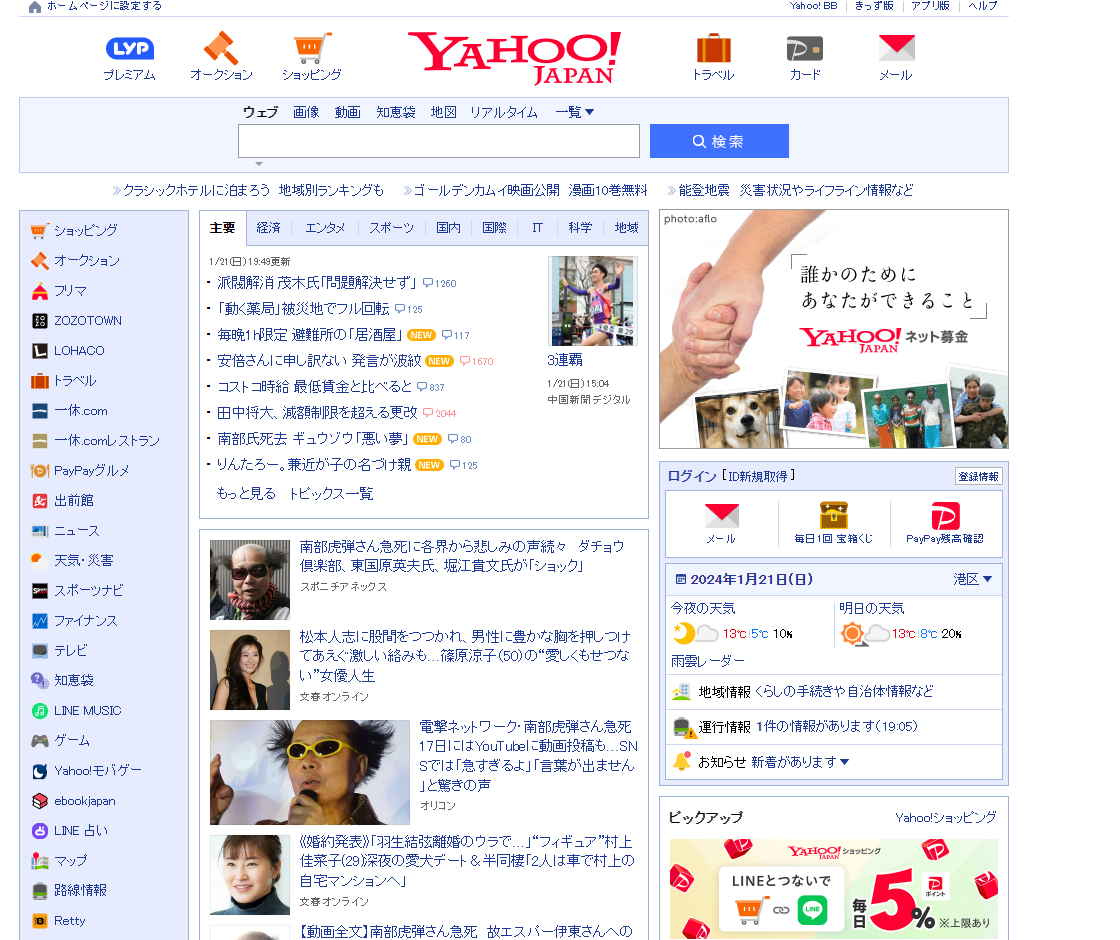
Task: Open the Auction gavel icon in the header
Action: 221,48
